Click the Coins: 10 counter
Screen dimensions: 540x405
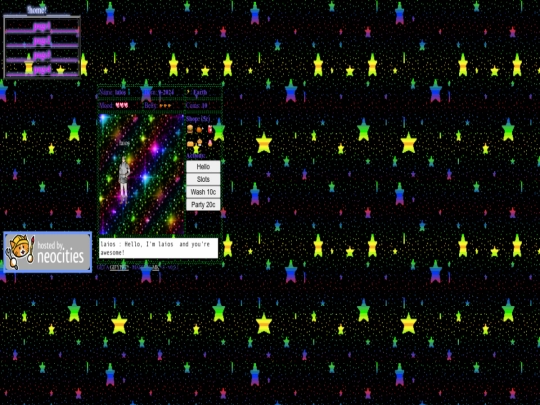(x=197, y=105)
